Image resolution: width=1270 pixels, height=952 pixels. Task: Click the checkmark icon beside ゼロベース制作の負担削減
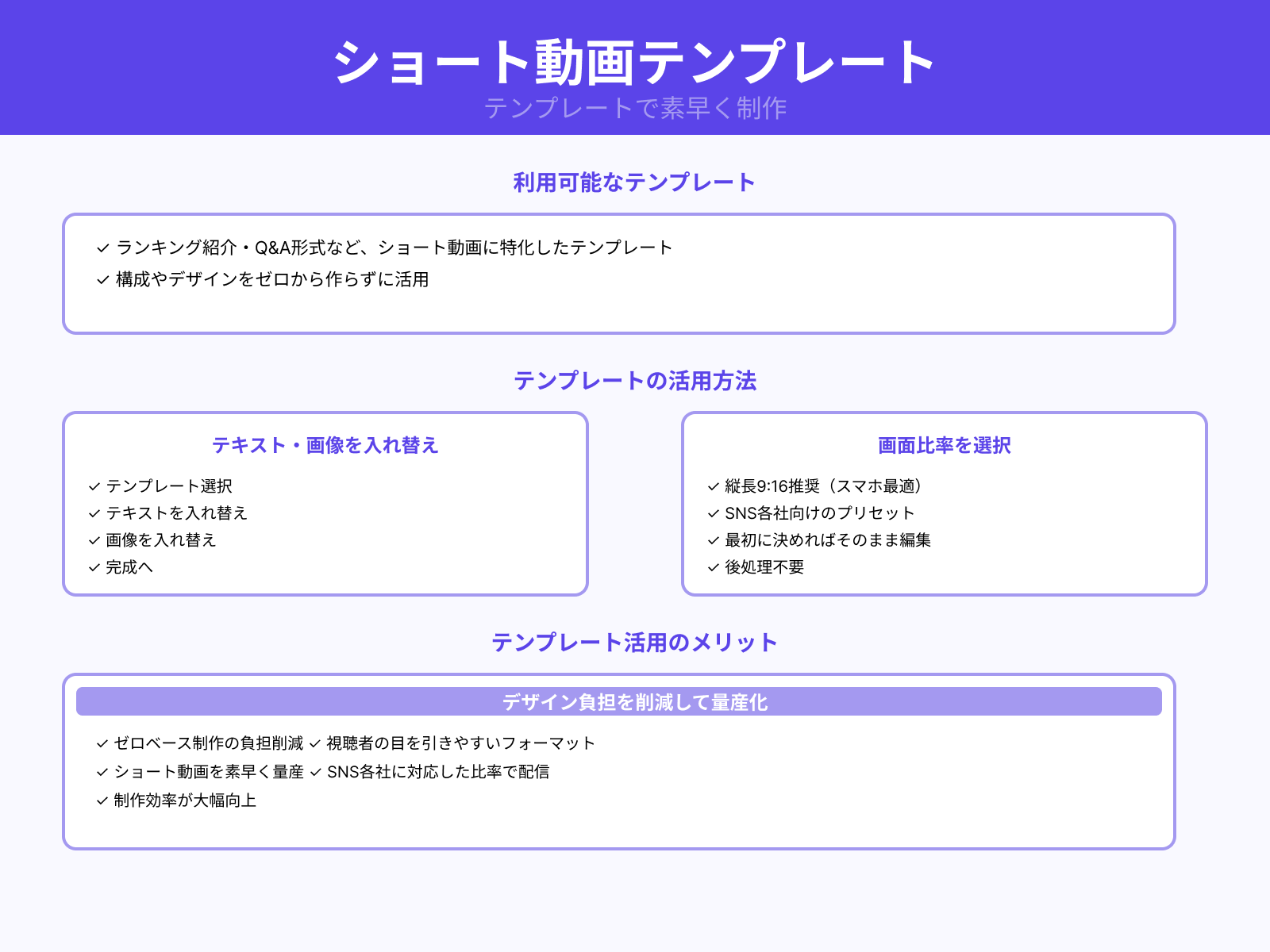100,743
